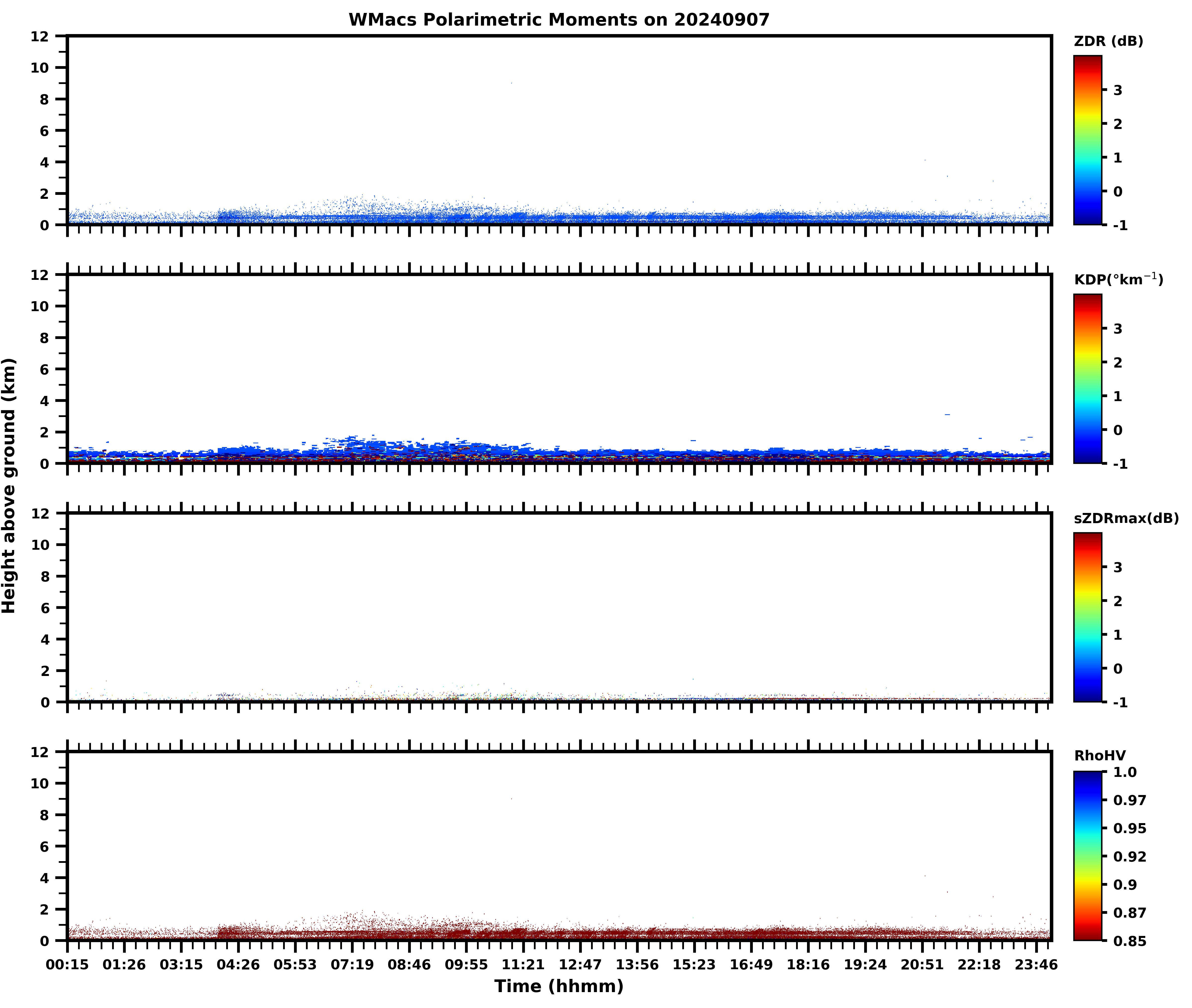This screenshot has height=1008, width=1192.
Task: Click the 20:51 time tick label
Action: click(922, 965)
